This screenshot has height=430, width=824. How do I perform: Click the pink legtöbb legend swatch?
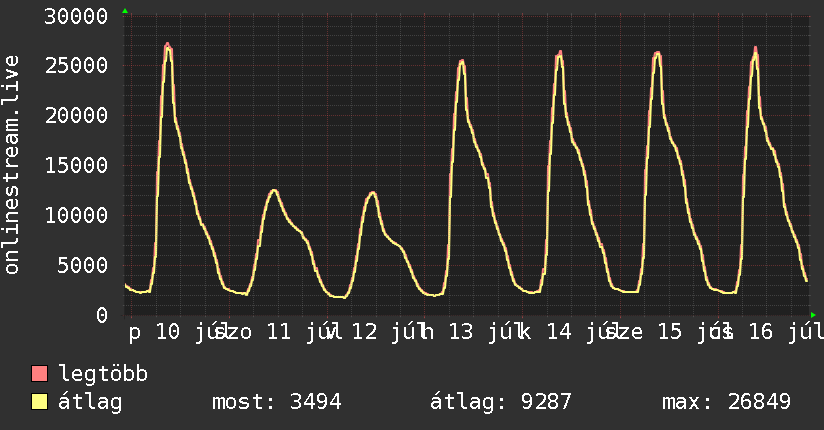[x=39, y=373]
